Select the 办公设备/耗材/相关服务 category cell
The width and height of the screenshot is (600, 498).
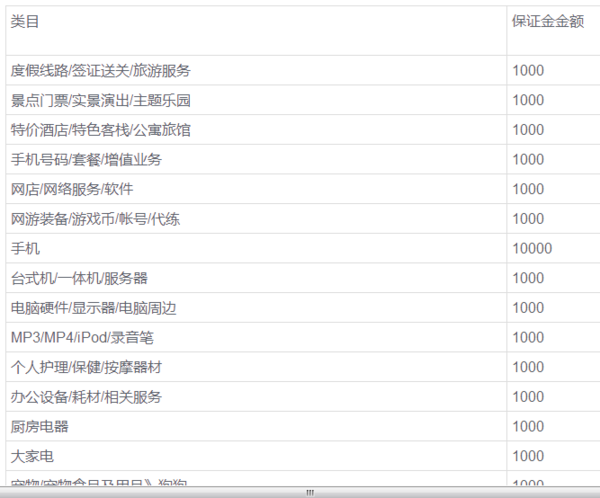click(x=86, y=397)
